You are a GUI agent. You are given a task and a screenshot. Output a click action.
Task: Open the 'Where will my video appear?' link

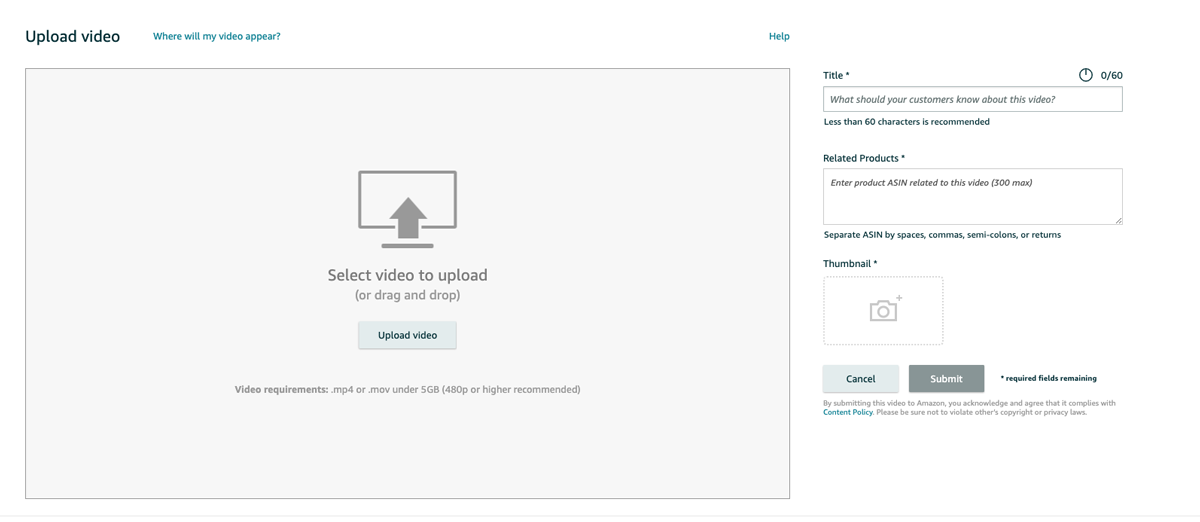(216, 36)
